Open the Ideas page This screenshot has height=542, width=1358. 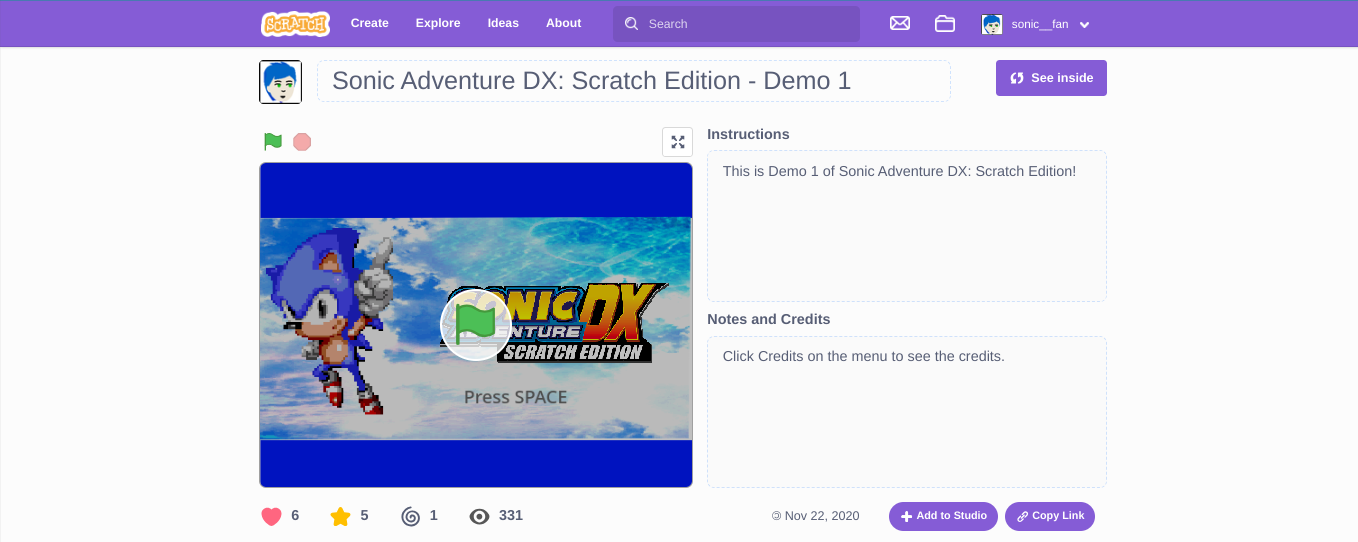click(x=503, y=24)
